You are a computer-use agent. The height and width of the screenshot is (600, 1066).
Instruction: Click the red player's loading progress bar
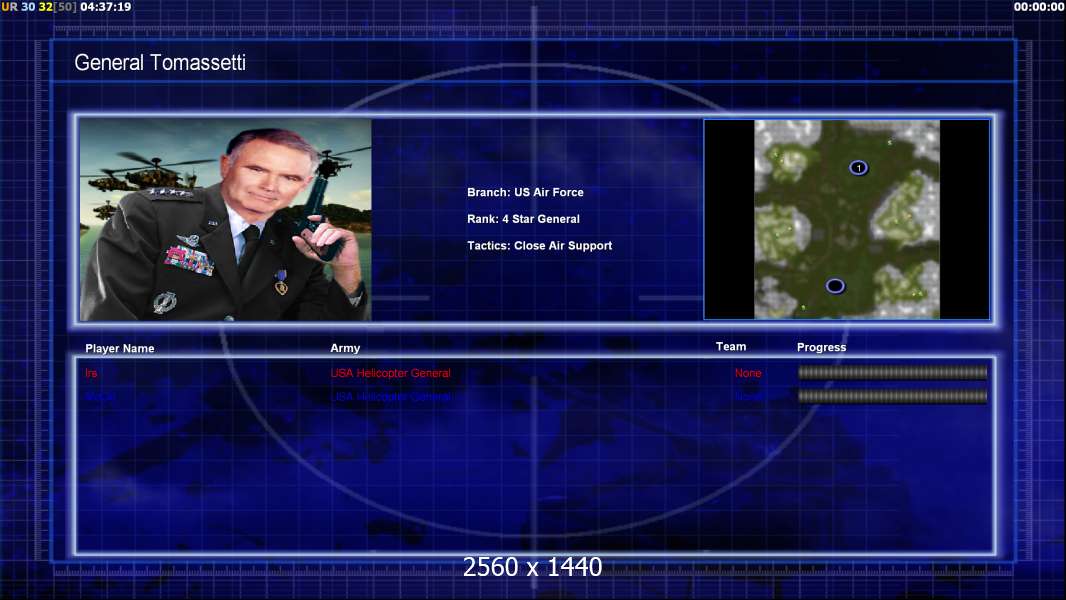click(x=892, y=372)
